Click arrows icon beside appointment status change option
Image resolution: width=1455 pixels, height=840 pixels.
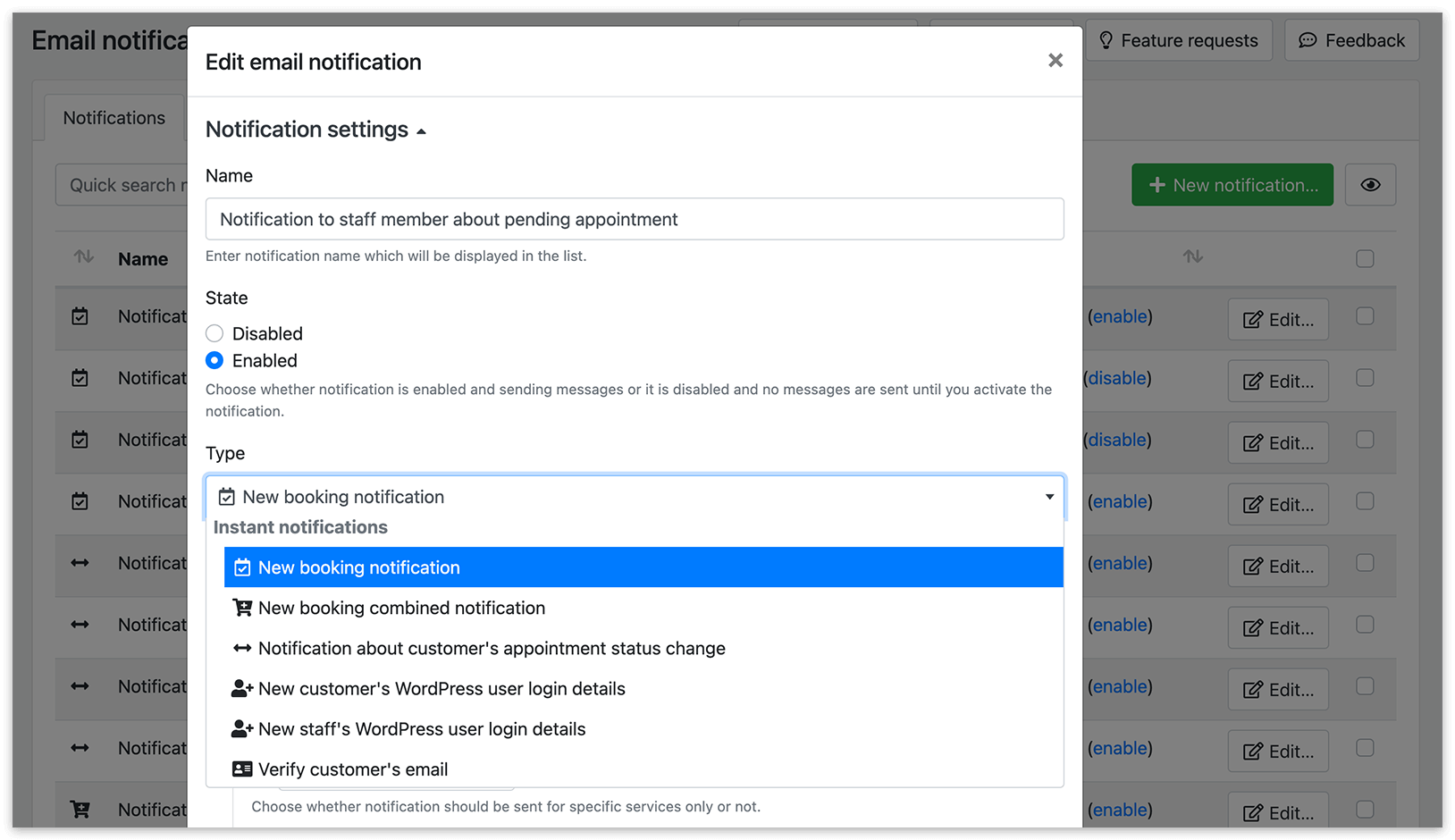pyautogui.click(x=242, y=649)
